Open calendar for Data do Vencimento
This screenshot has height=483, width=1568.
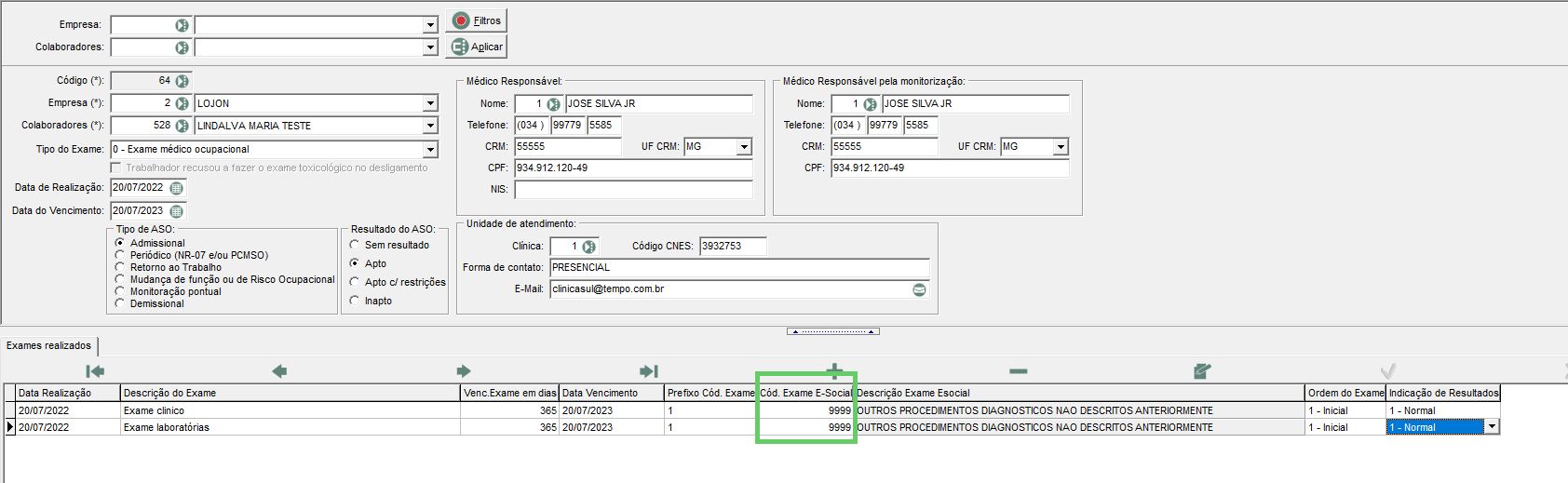click(176, 211)
